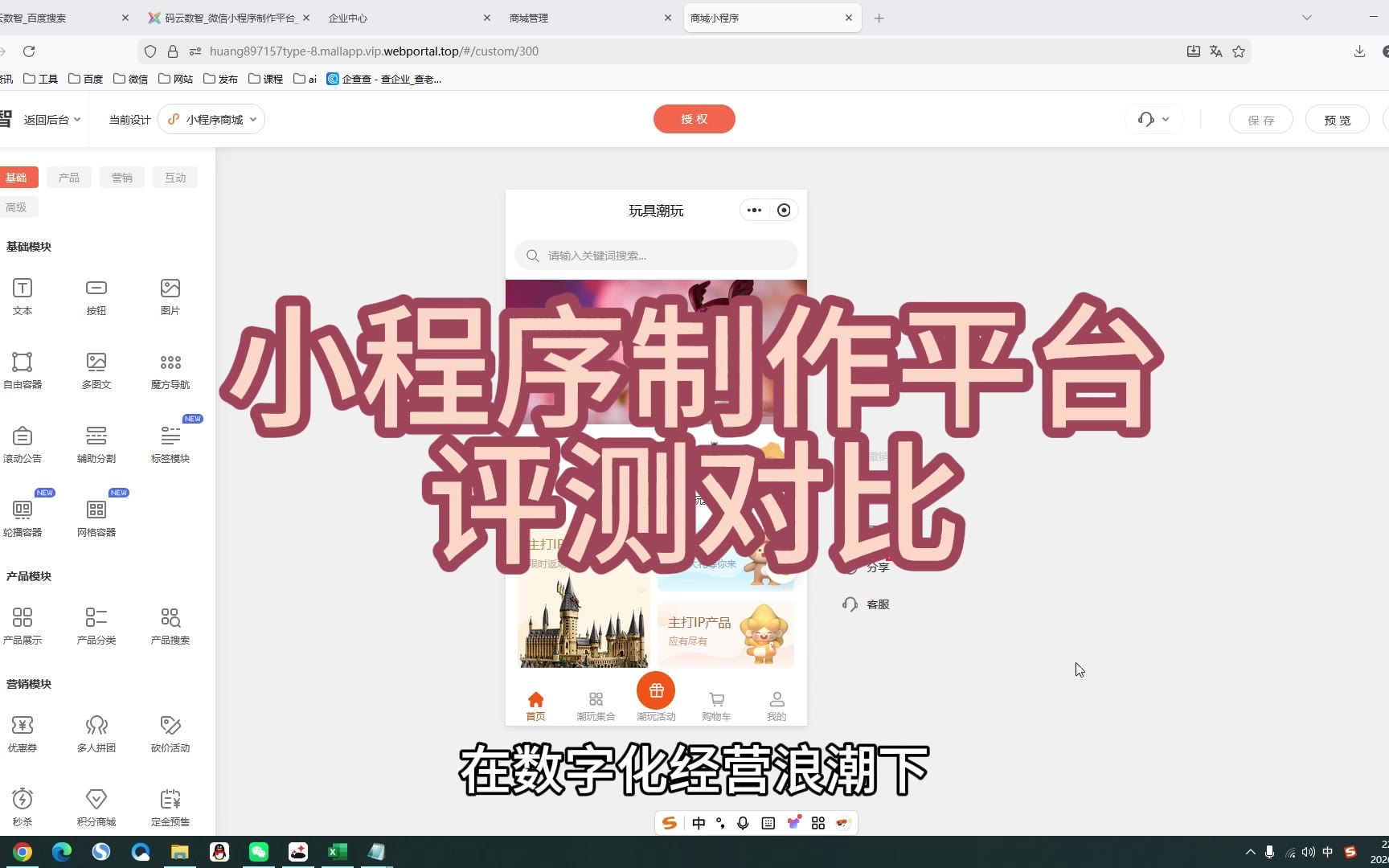
Task: Add the 秒杀 flash sale module
Action: tap(23, 807)
